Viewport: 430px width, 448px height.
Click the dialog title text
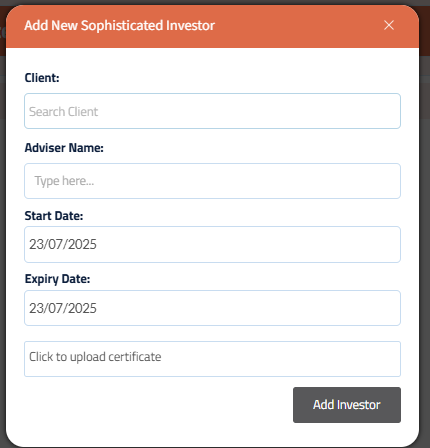119,26
